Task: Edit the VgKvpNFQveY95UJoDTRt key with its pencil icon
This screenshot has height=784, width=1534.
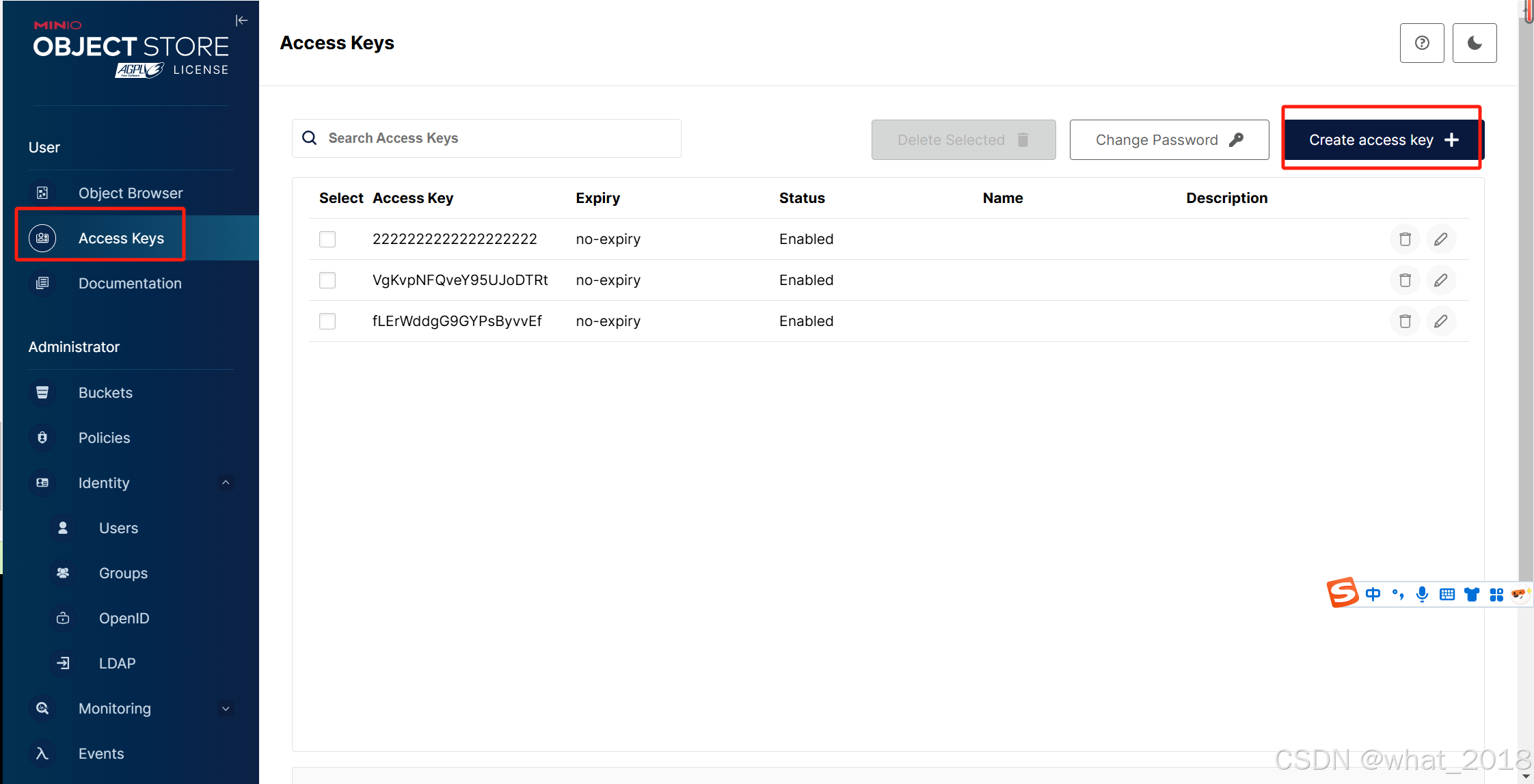Action: (1440, 280)
